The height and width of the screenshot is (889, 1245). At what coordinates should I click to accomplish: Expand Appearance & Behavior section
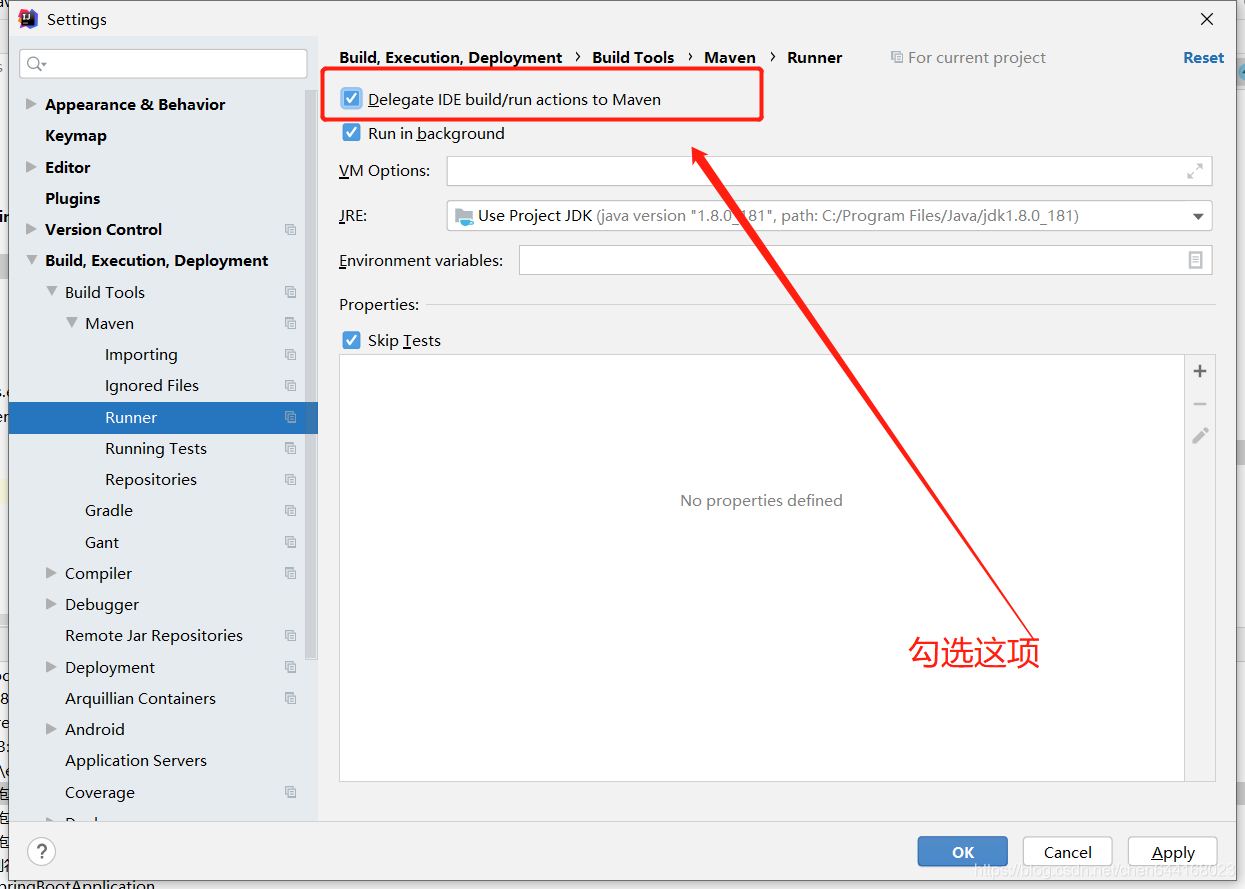click(x=31, y=104)
